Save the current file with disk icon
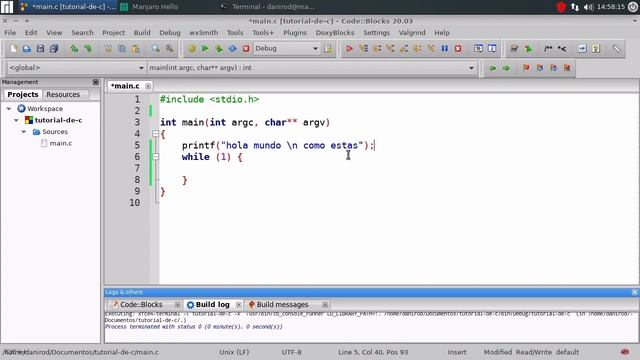Viewport: 640px width, 360px height. click(x=40, y=49)
